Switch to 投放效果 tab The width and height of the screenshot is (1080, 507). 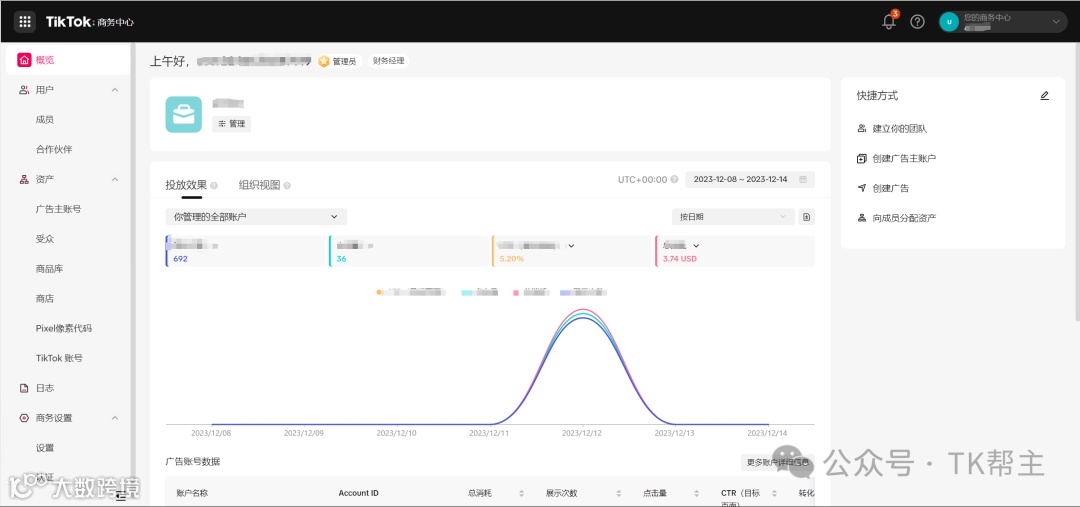coord(185,185)
